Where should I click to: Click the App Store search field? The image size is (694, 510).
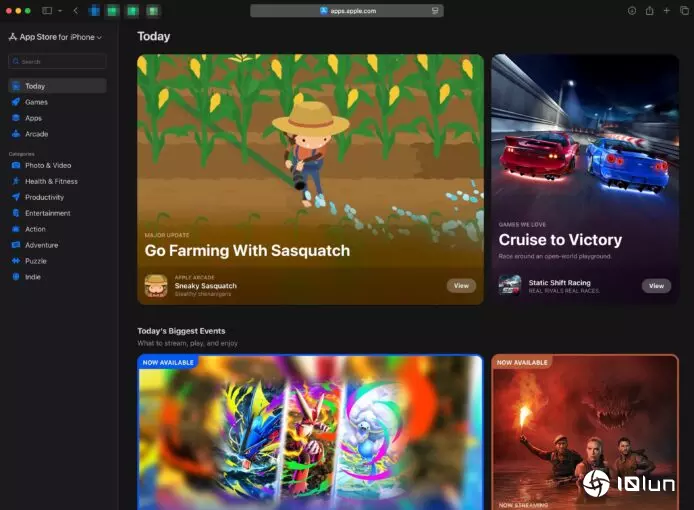point(57,61)
